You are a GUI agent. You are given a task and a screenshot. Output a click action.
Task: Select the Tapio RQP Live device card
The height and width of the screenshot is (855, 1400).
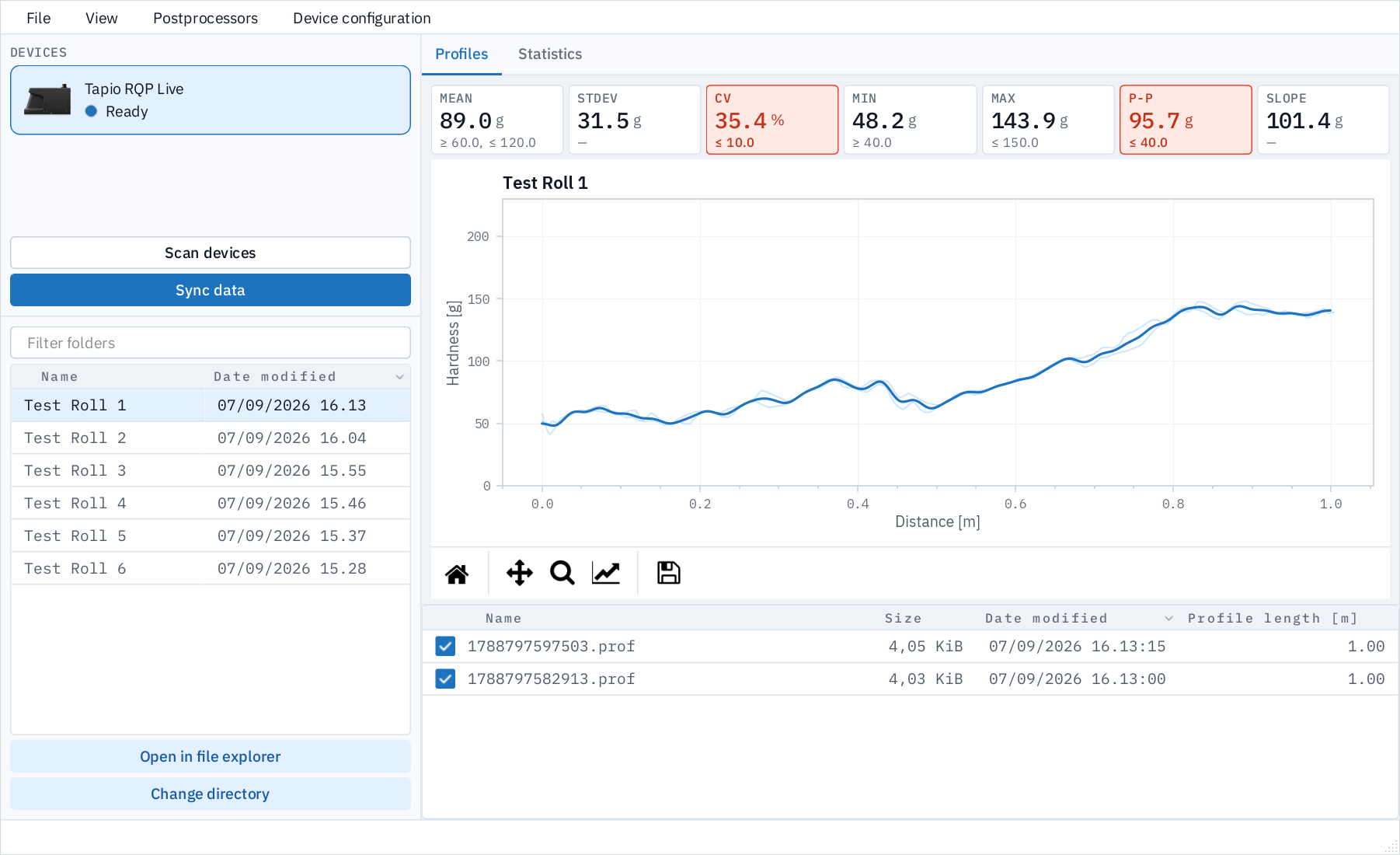pos(211,100)
